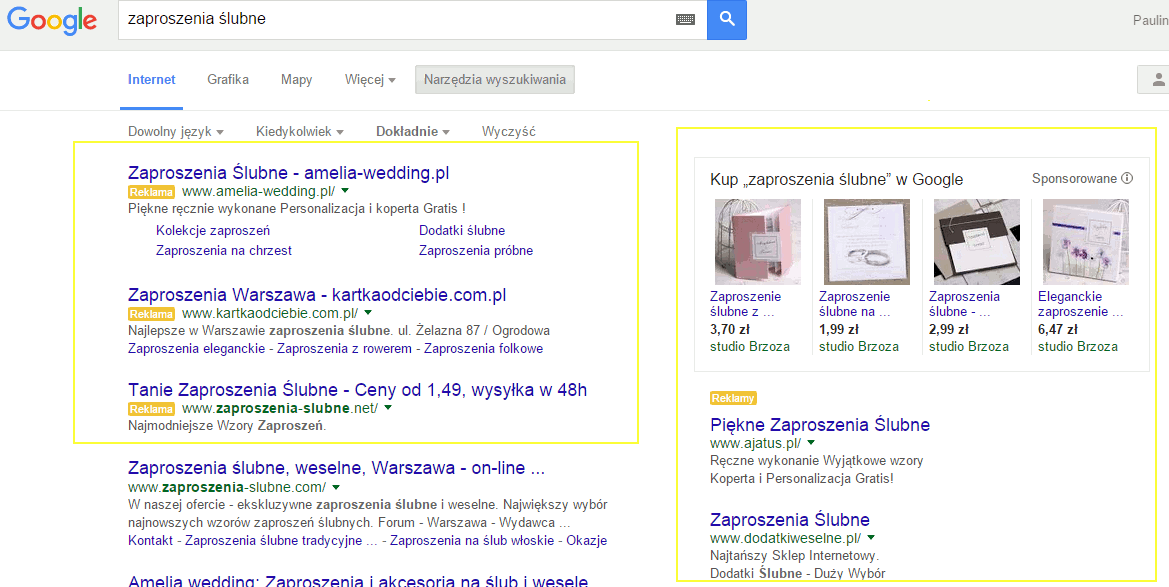Open the account profile icon button
Image resolution: width=1169 pixels, height=587 pixels.
click(1156, 79)
